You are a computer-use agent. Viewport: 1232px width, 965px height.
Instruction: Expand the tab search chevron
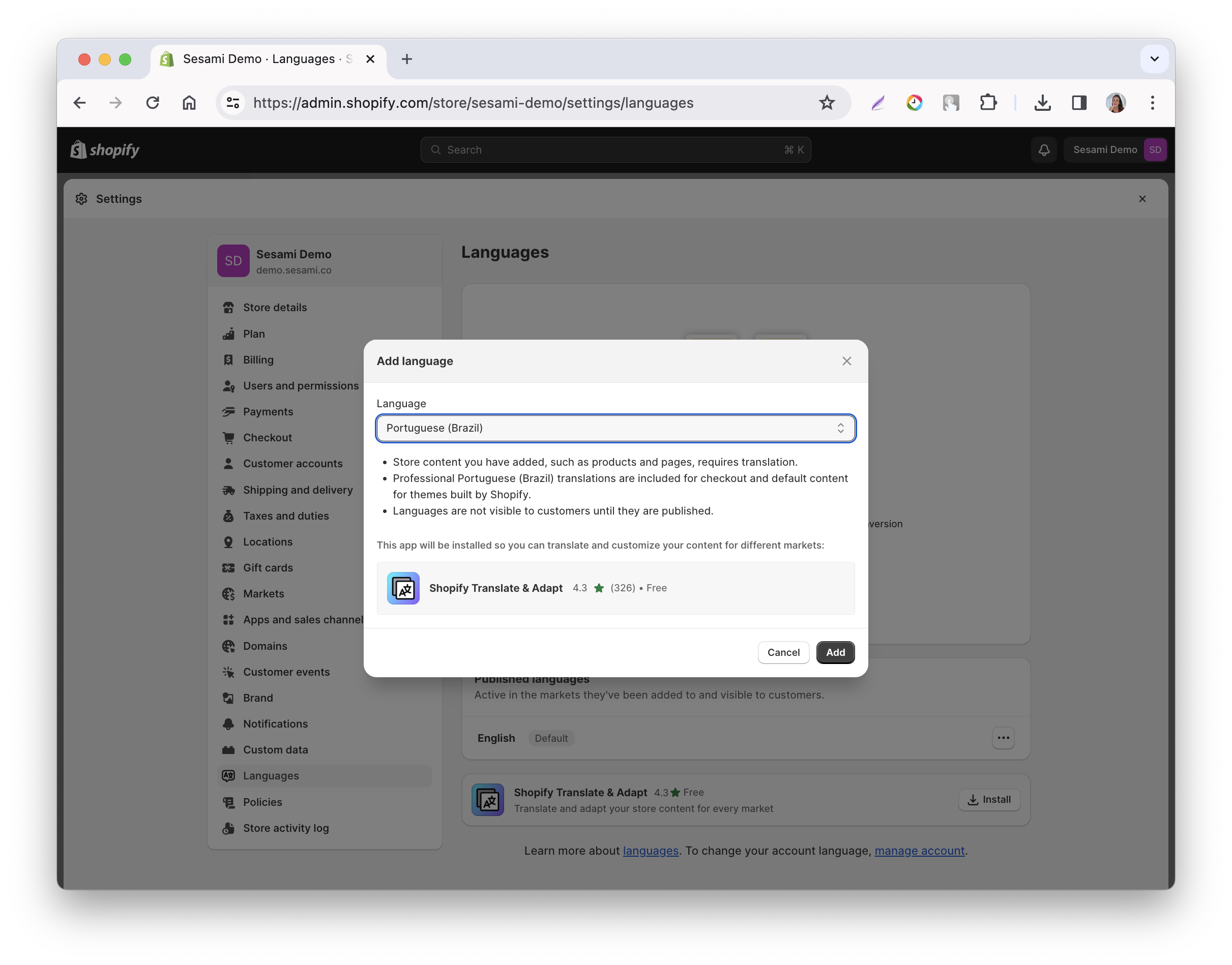click(1154, 59)
